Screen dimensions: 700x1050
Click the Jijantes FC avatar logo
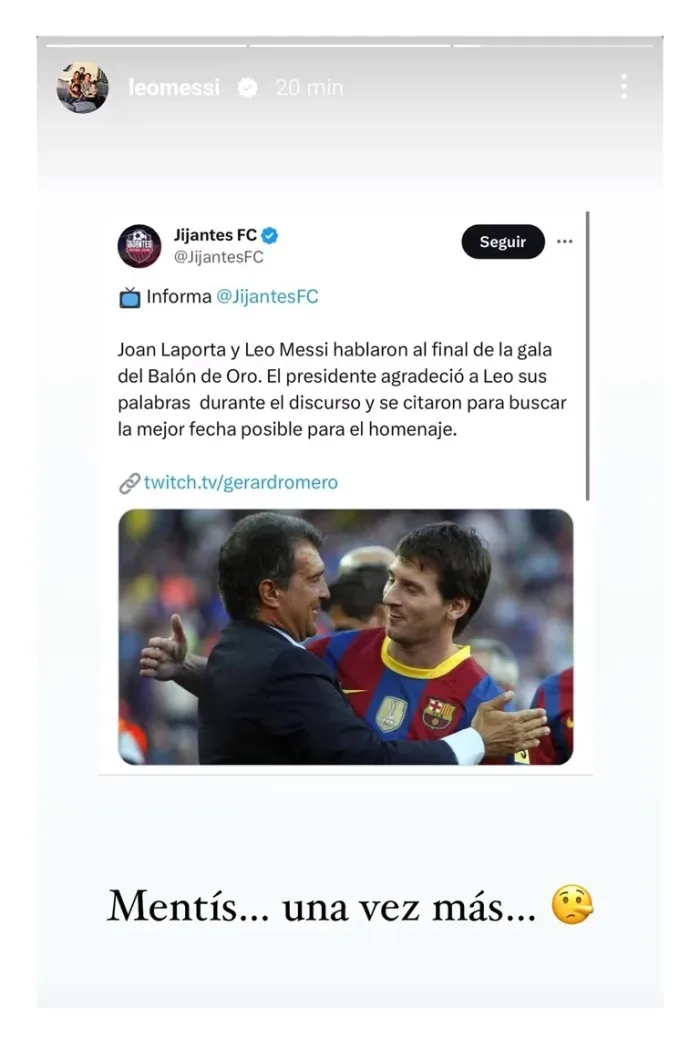[x=139, y=246]
